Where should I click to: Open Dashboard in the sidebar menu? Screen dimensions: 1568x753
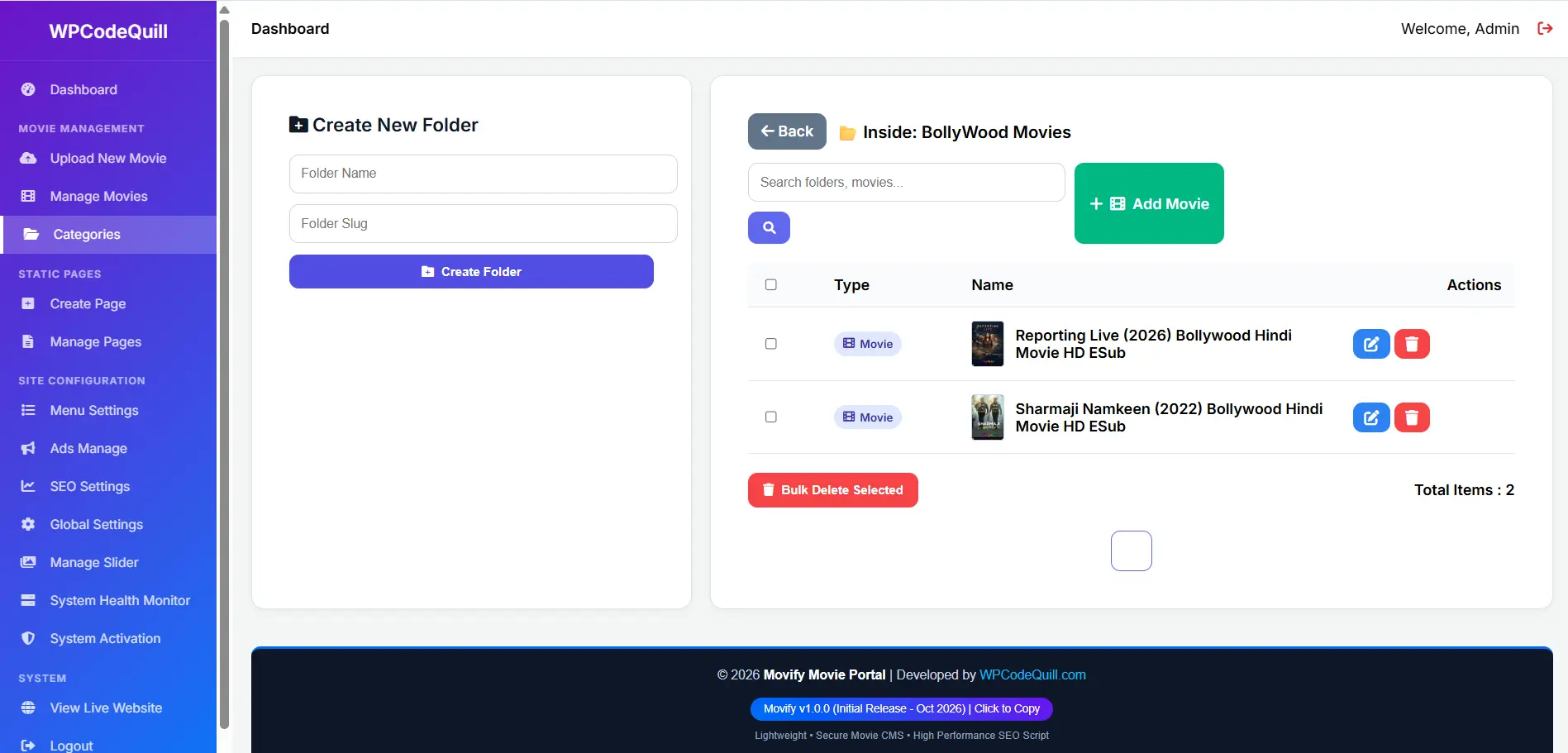(108, 89)
